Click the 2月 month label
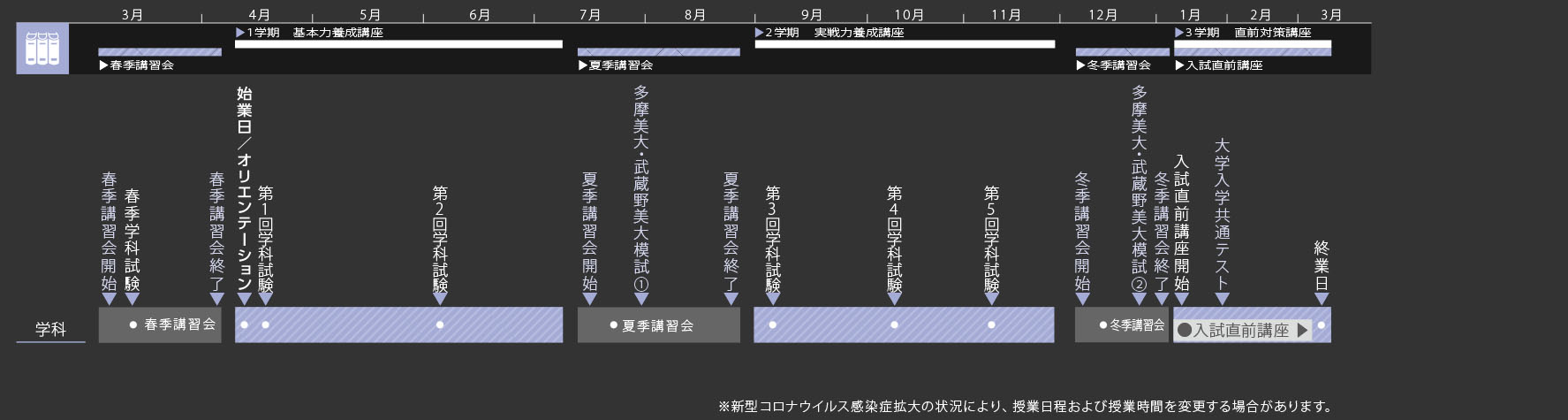 coord(1261,15)
